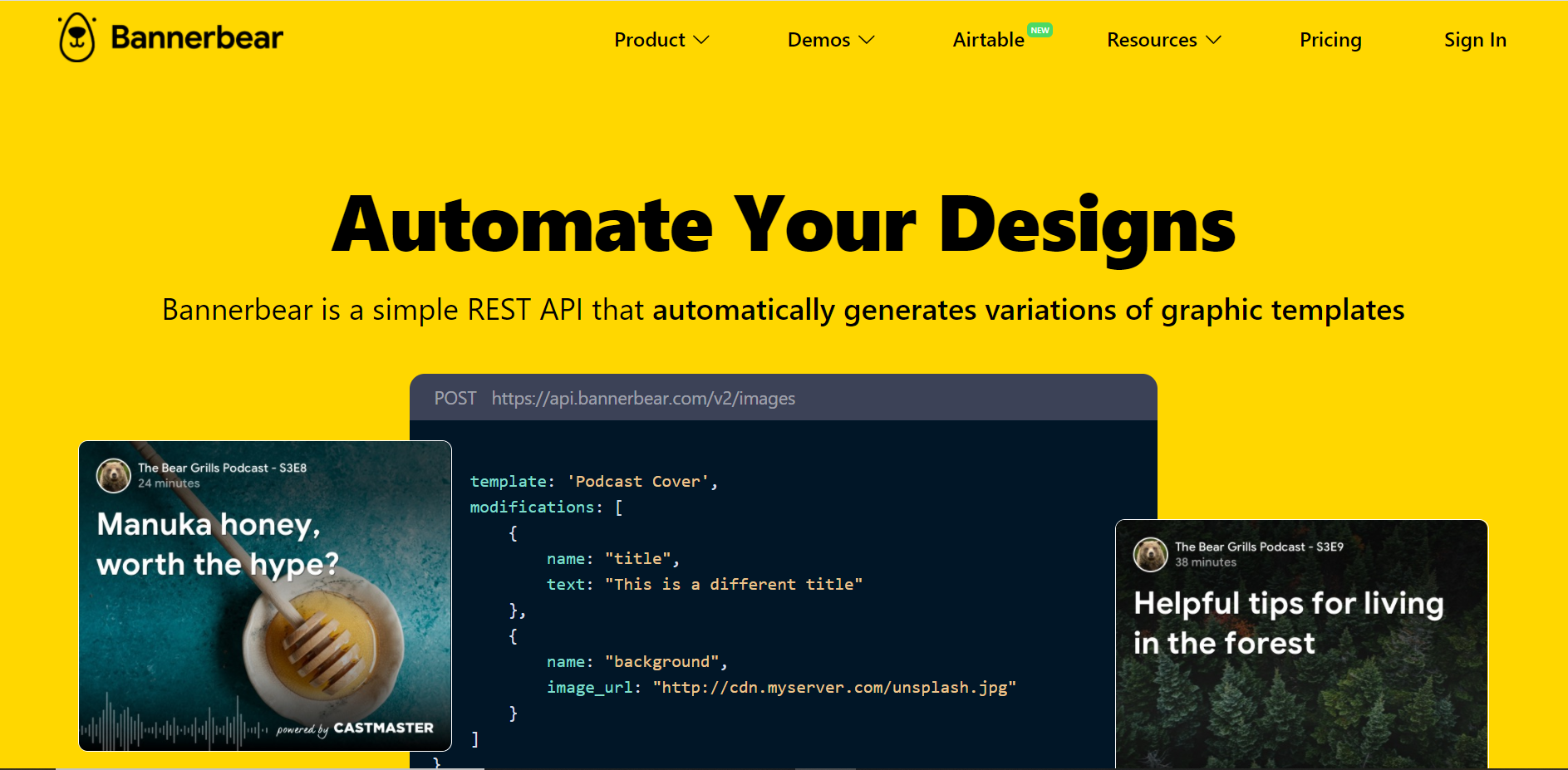Expand the Demos dropdown chevron
Viewport: 1568px width, 770px height.
coord(867,40)
